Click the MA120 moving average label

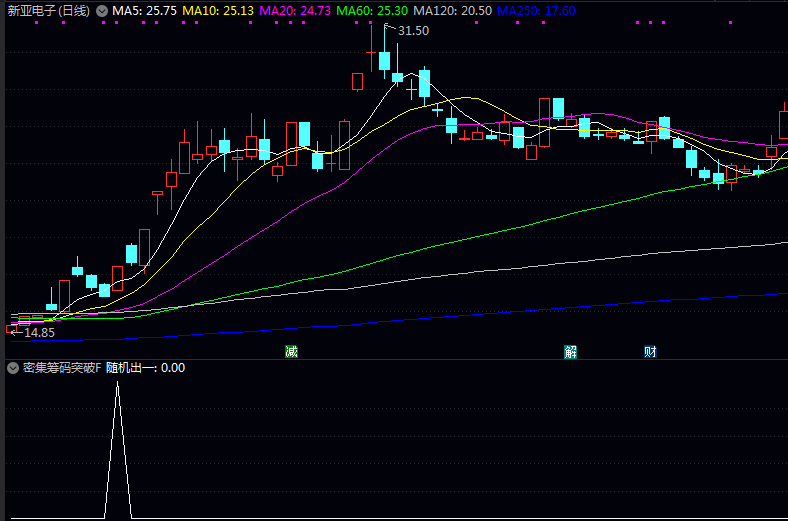click(x=452, y=10)
